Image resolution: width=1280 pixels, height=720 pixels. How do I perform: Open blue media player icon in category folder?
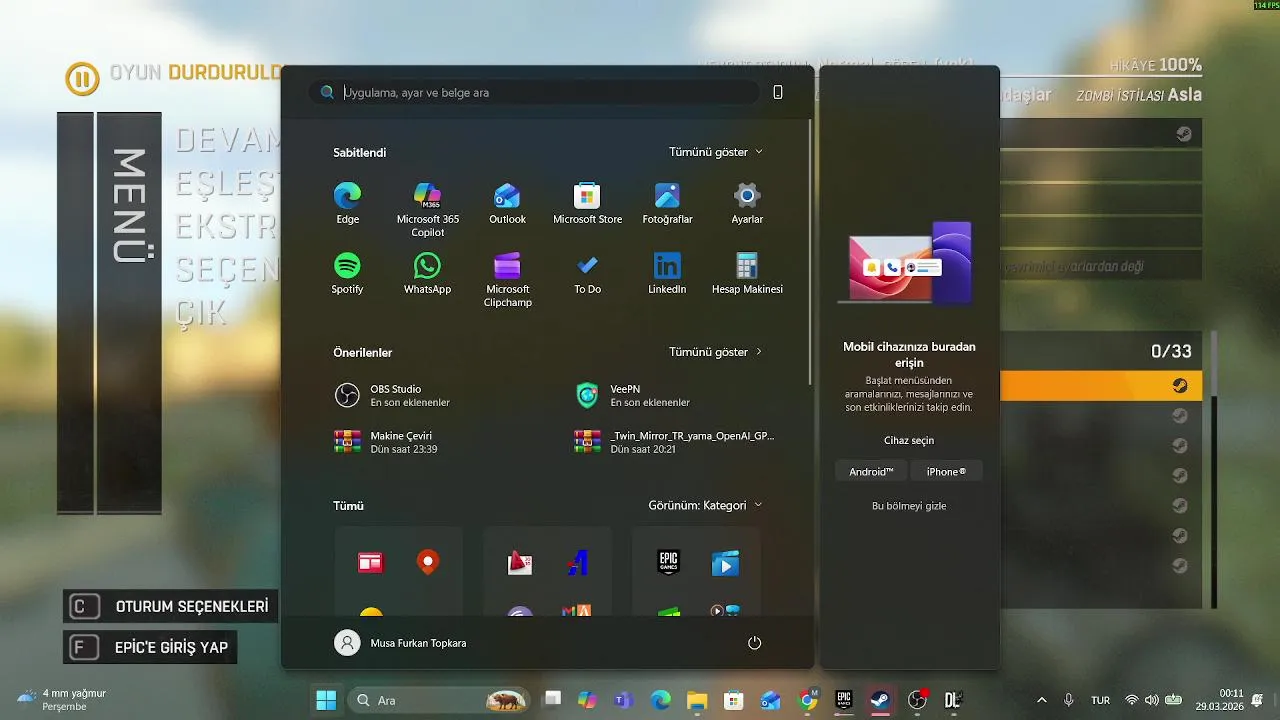point(725,563)
